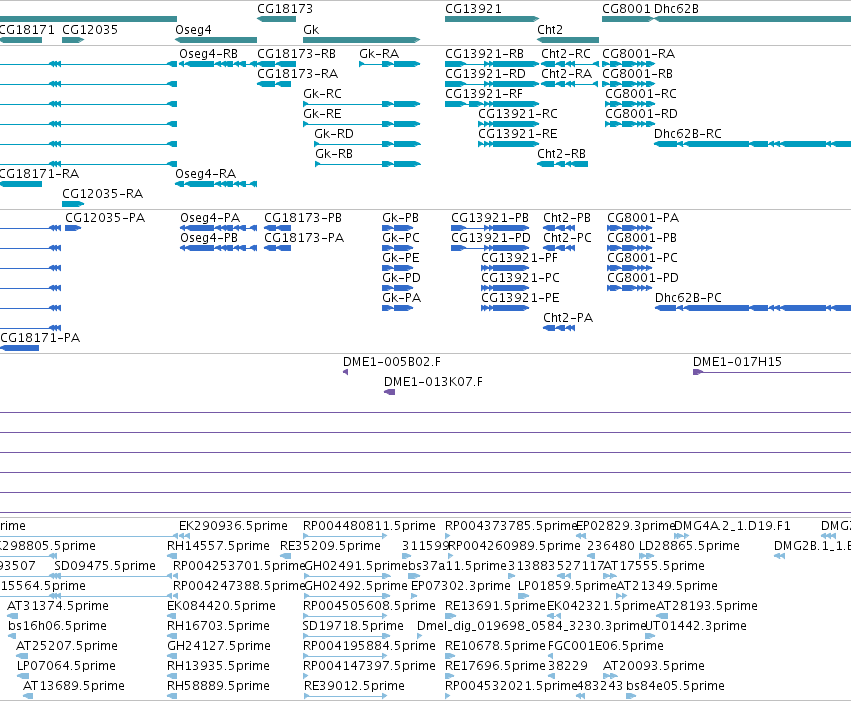This screenshot has width=851, height=701.
Task: Open EST AT25207.5prime
Action: [67, 646]
